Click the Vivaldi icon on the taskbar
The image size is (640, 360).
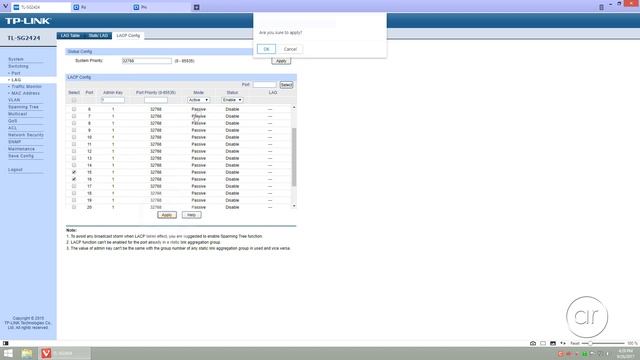46,353
